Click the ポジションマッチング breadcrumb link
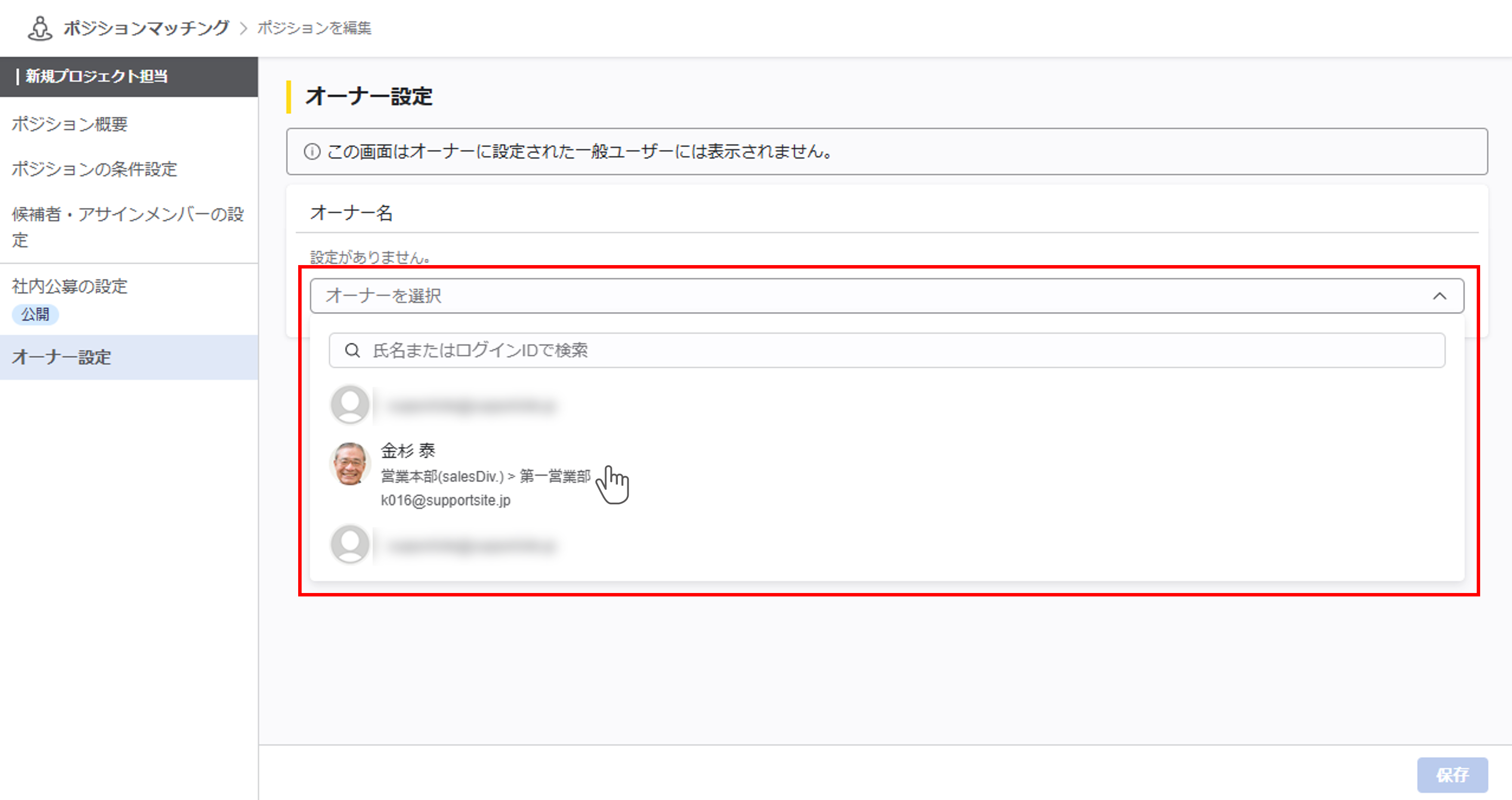This screenshot has width=1512, height=800. pyautogui.click(x=146, y=28)
